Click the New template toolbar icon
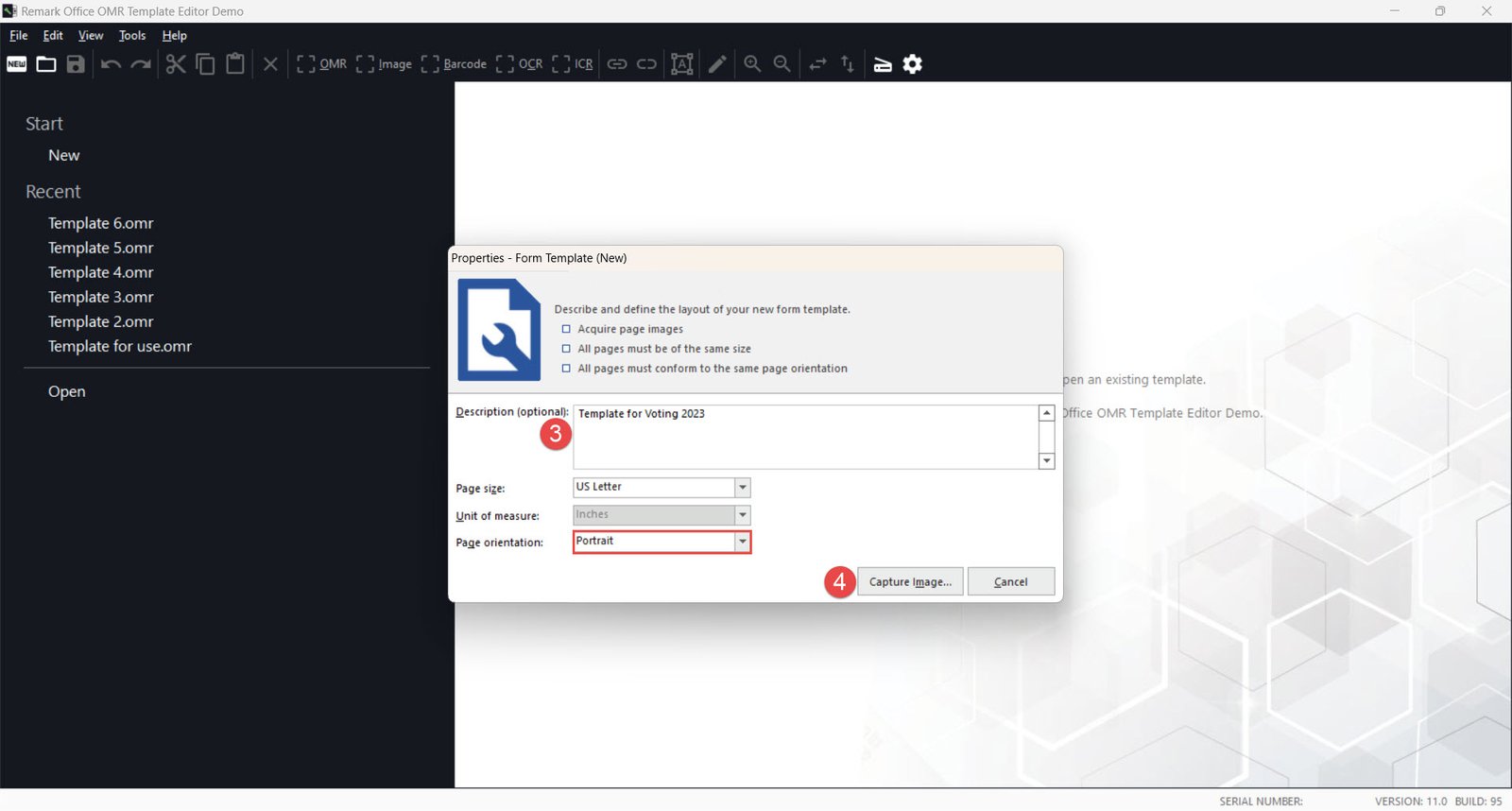 [17, 64]
